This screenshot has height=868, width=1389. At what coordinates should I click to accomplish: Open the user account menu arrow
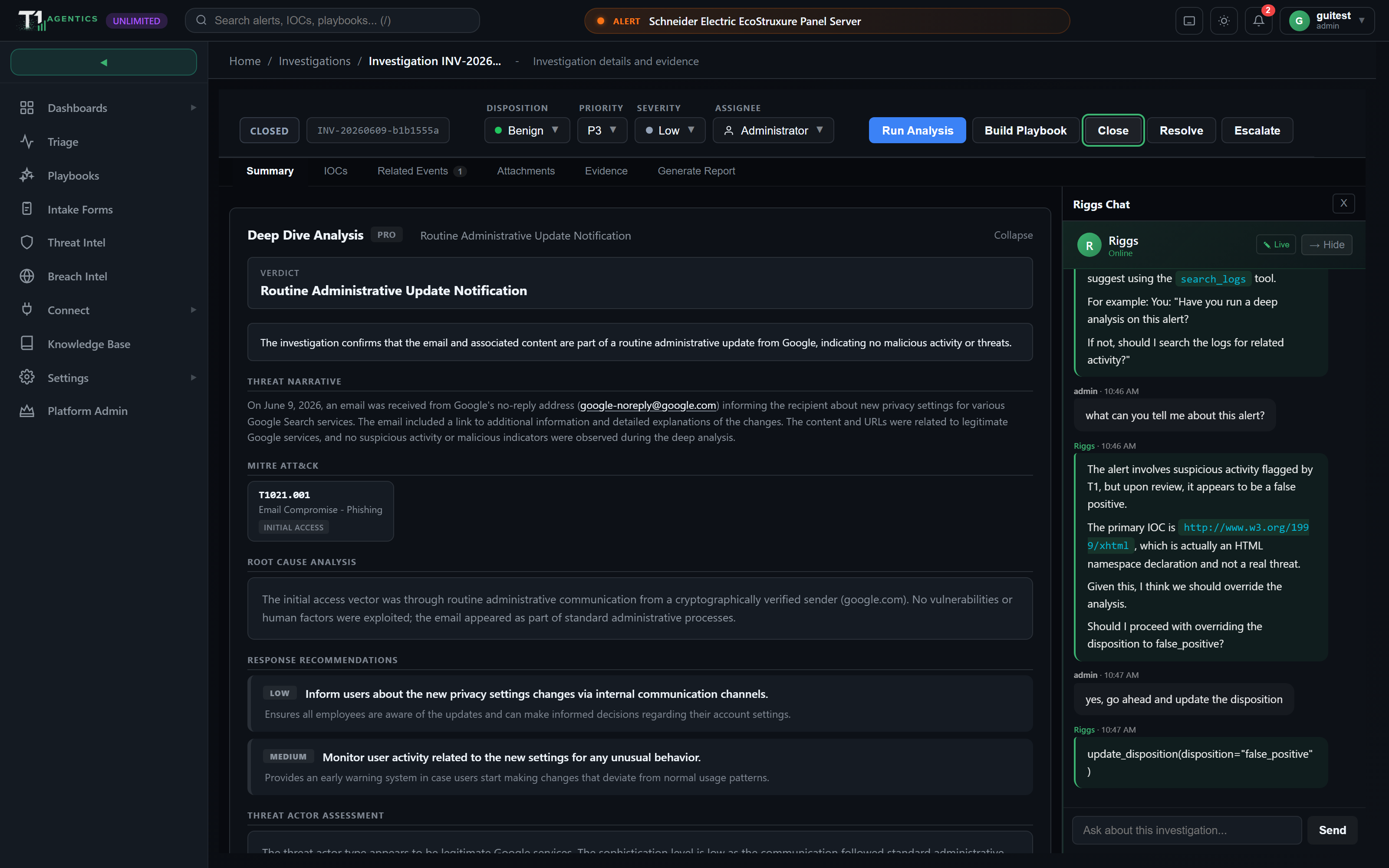coord(1362,21)
